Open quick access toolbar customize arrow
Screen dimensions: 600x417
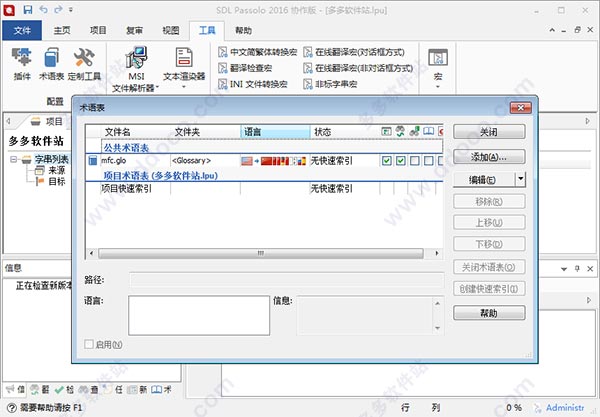(70, 10)
